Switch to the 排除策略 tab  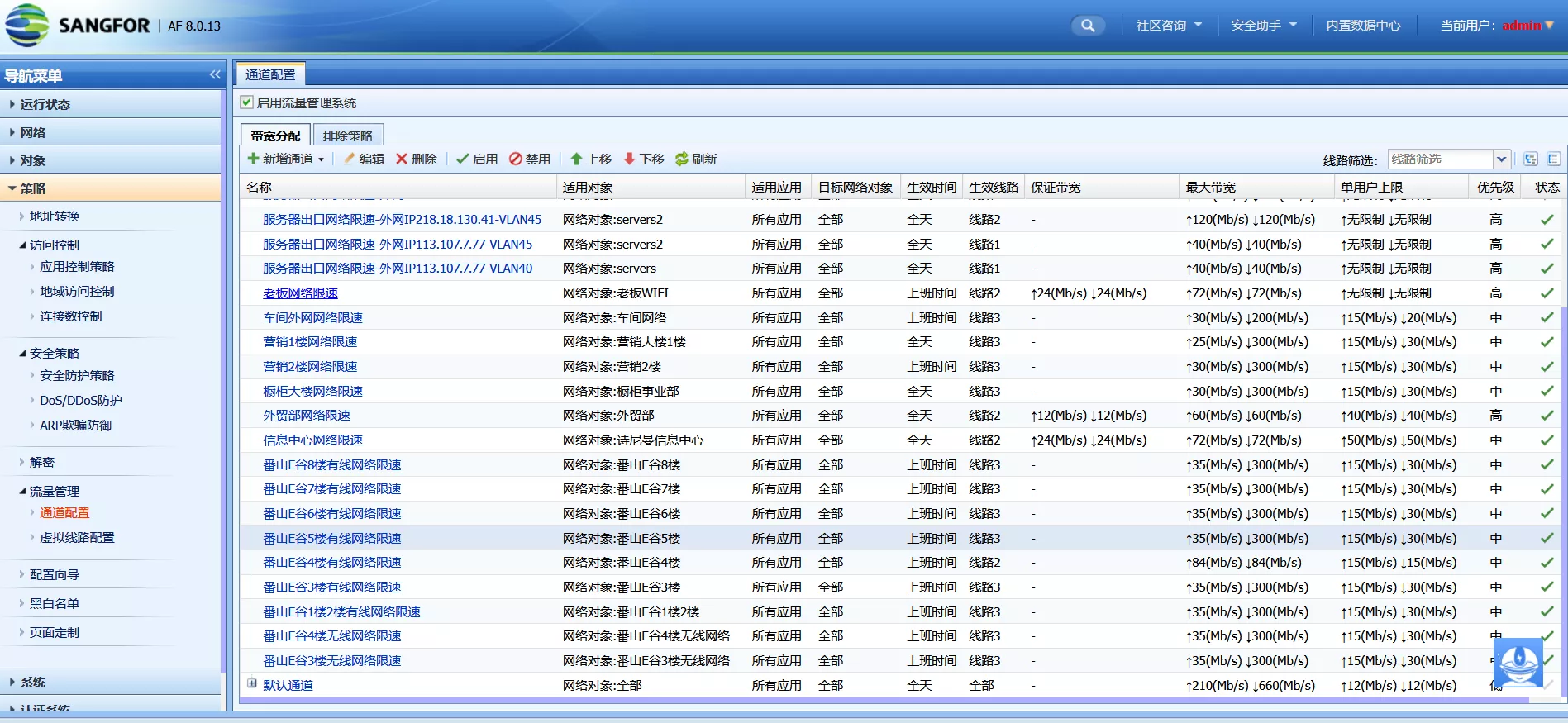(x=347, y=136)
